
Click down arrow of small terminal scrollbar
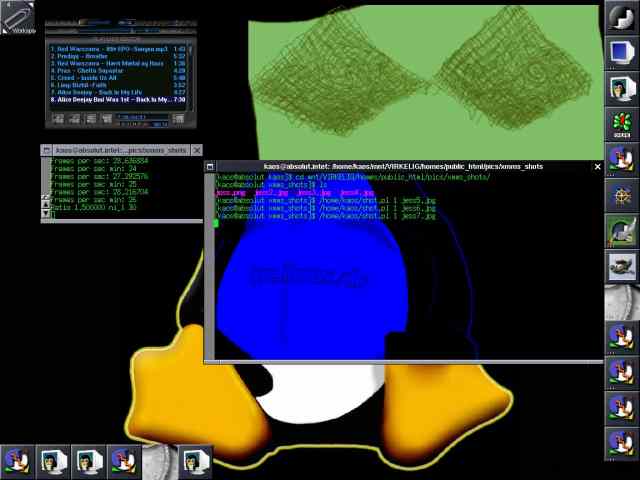coord(45,213)
